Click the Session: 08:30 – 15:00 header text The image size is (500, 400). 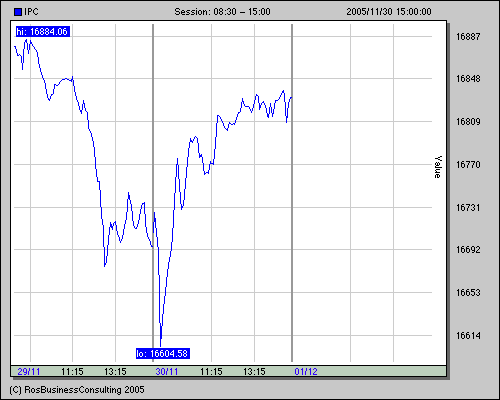point(222,12)
